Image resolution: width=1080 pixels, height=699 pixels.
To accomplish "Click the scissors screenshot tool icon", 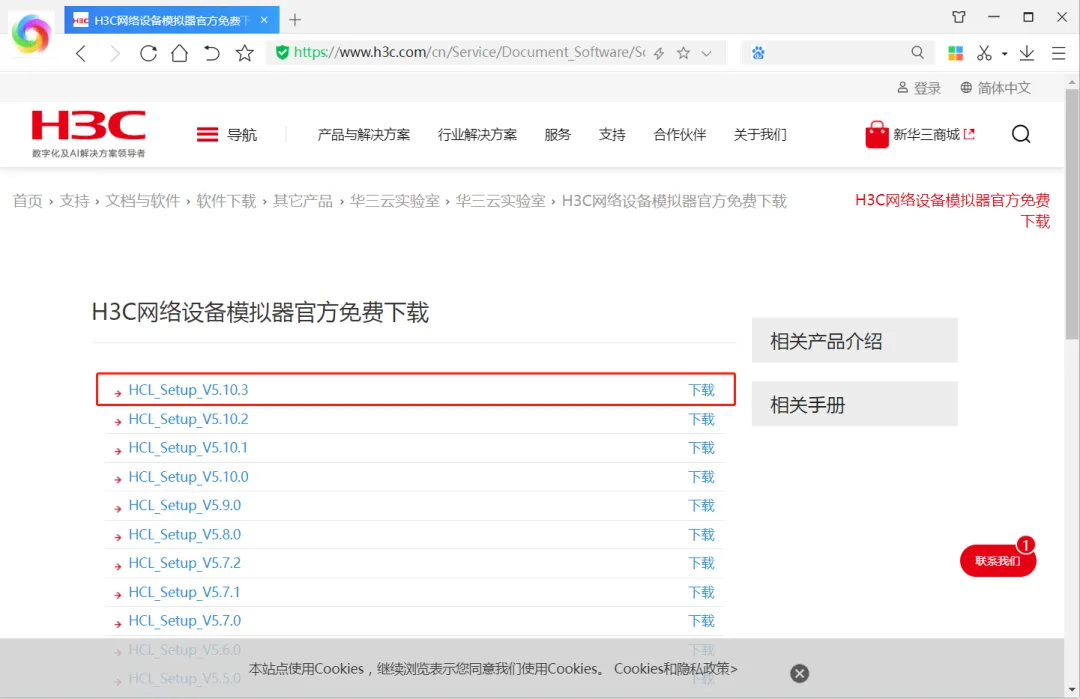I will pos(984,53).
